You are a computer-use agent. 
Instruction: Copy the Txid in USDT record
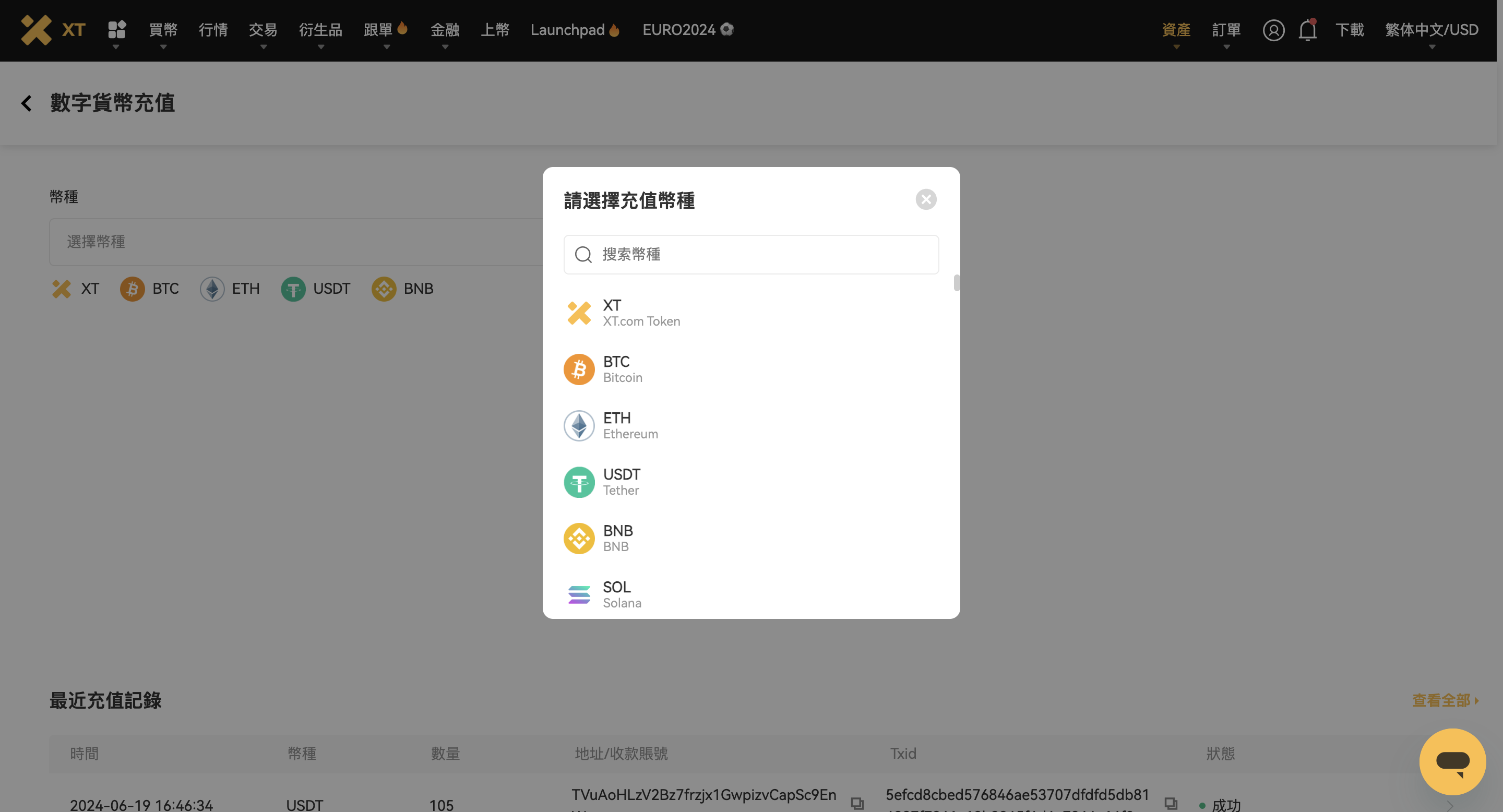(1171, 803)
